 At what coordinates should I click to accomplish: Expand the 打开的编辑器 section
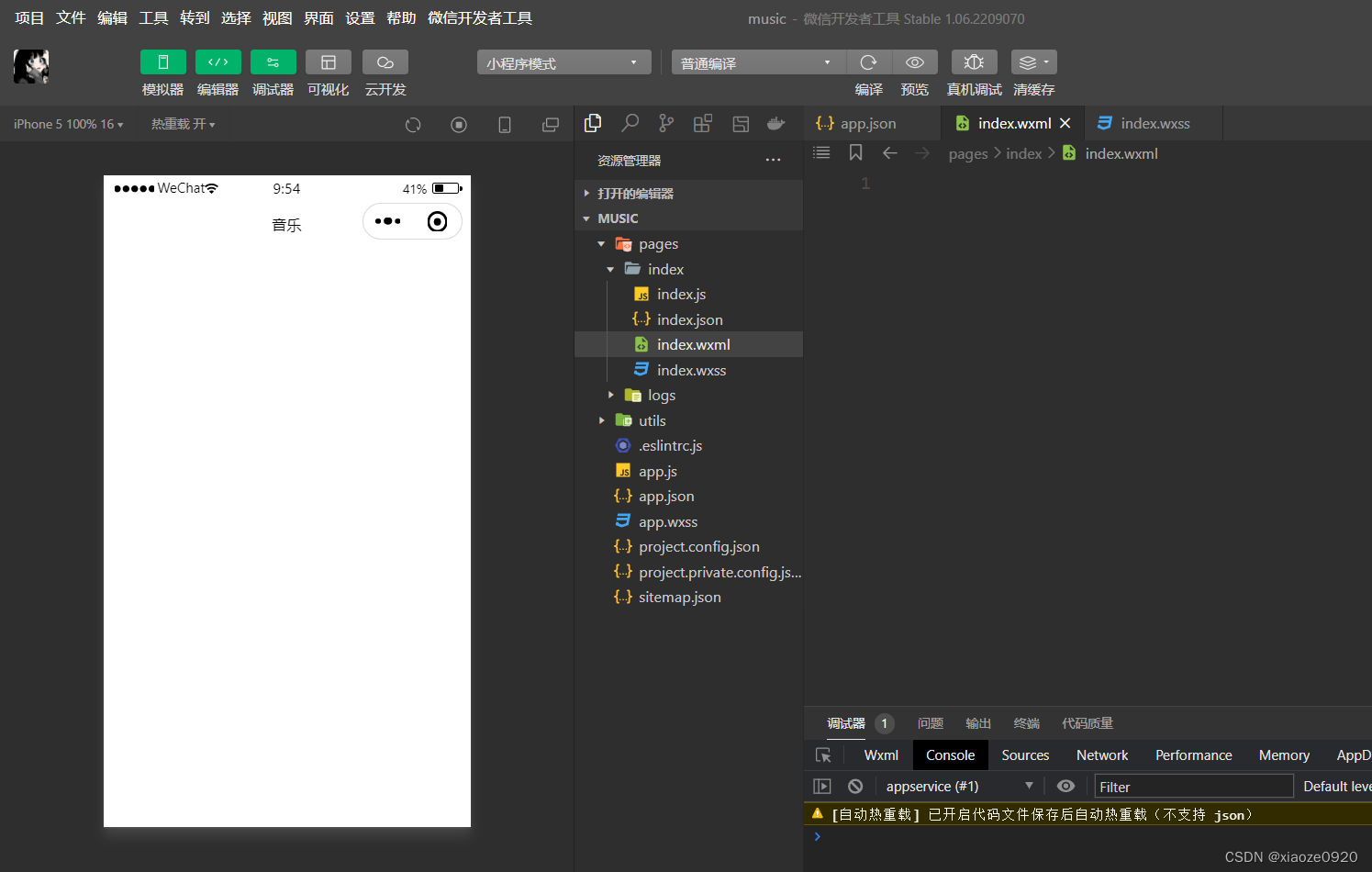(688, 194)
